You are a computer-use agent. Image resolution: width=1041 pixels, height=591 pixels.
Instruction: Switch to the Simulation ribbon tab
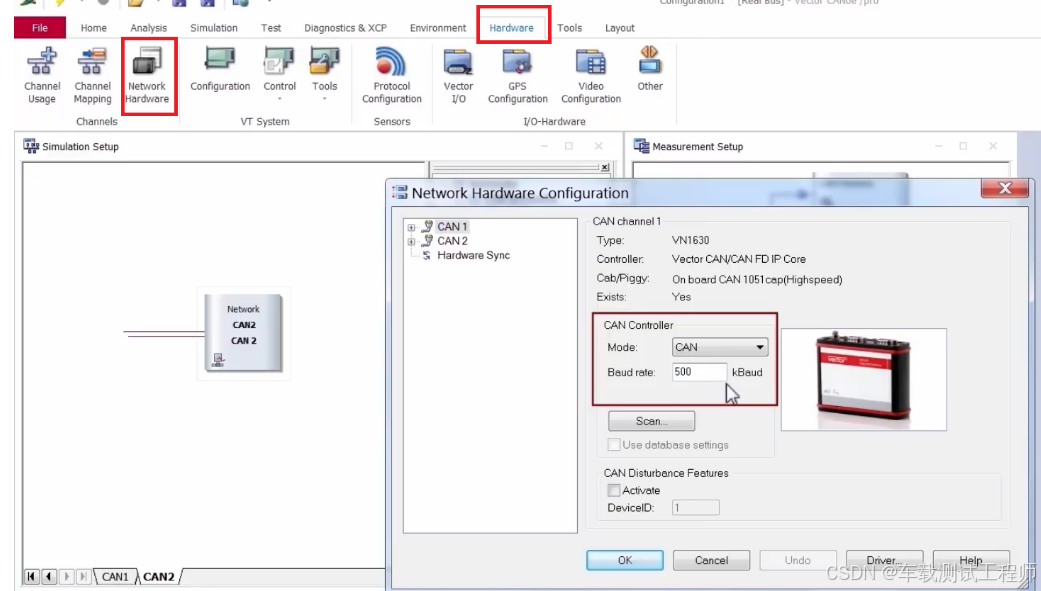click(214, 28)
